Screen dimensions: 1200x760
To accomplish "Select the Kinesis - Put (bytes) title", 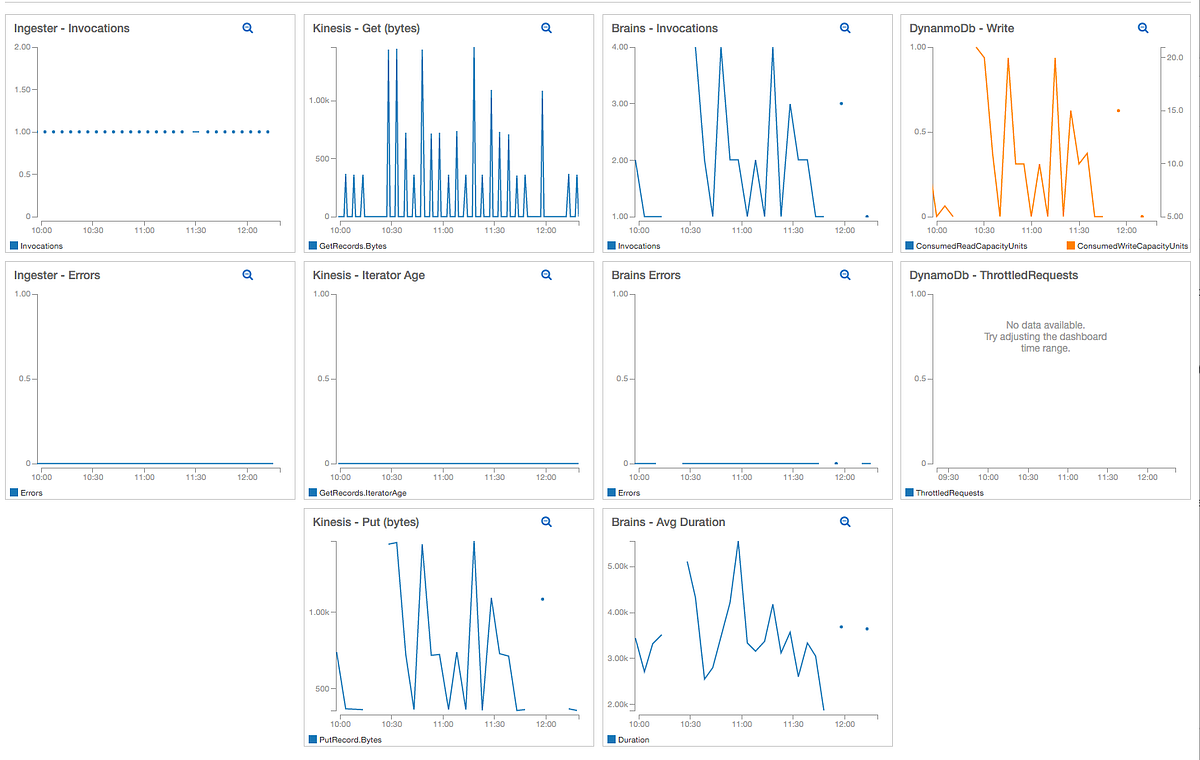I will click(x=366, y=522).
